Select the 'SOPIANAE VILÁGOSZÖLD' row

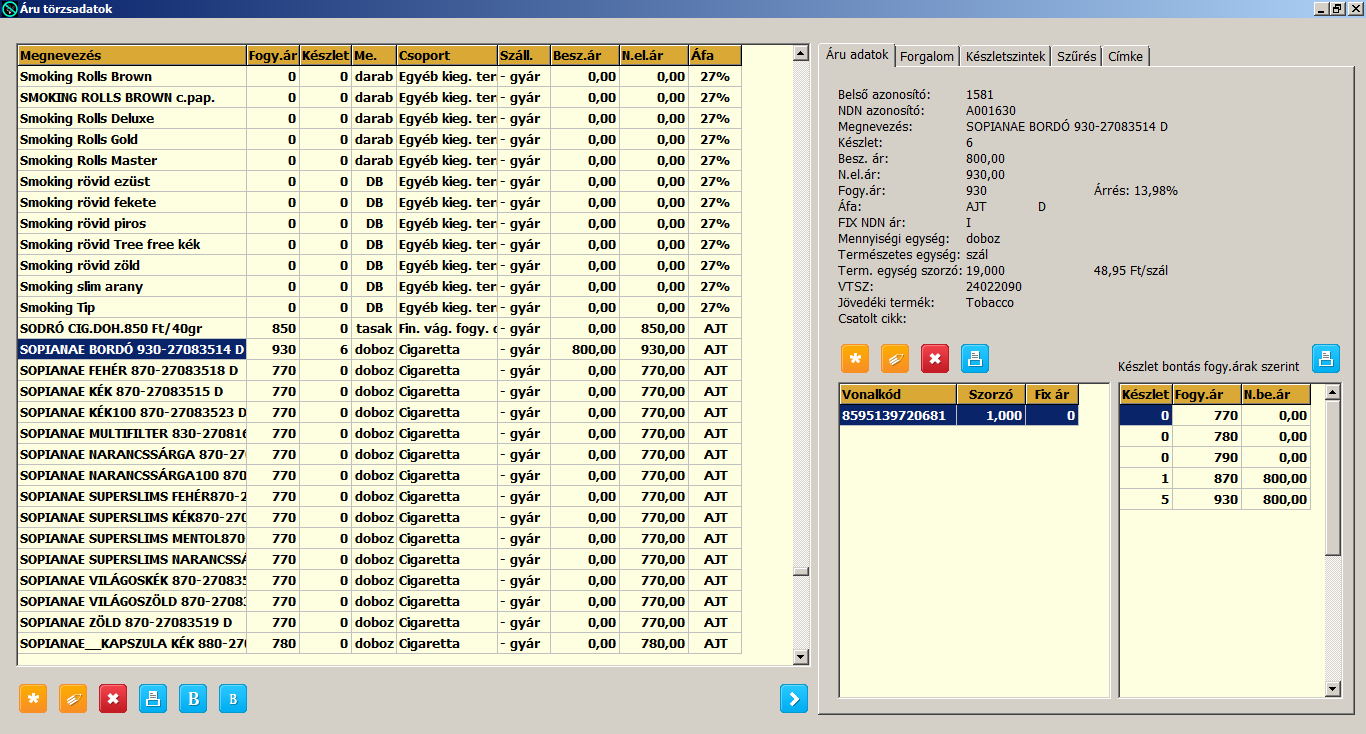pyautogui.click(x=380, y=602)
